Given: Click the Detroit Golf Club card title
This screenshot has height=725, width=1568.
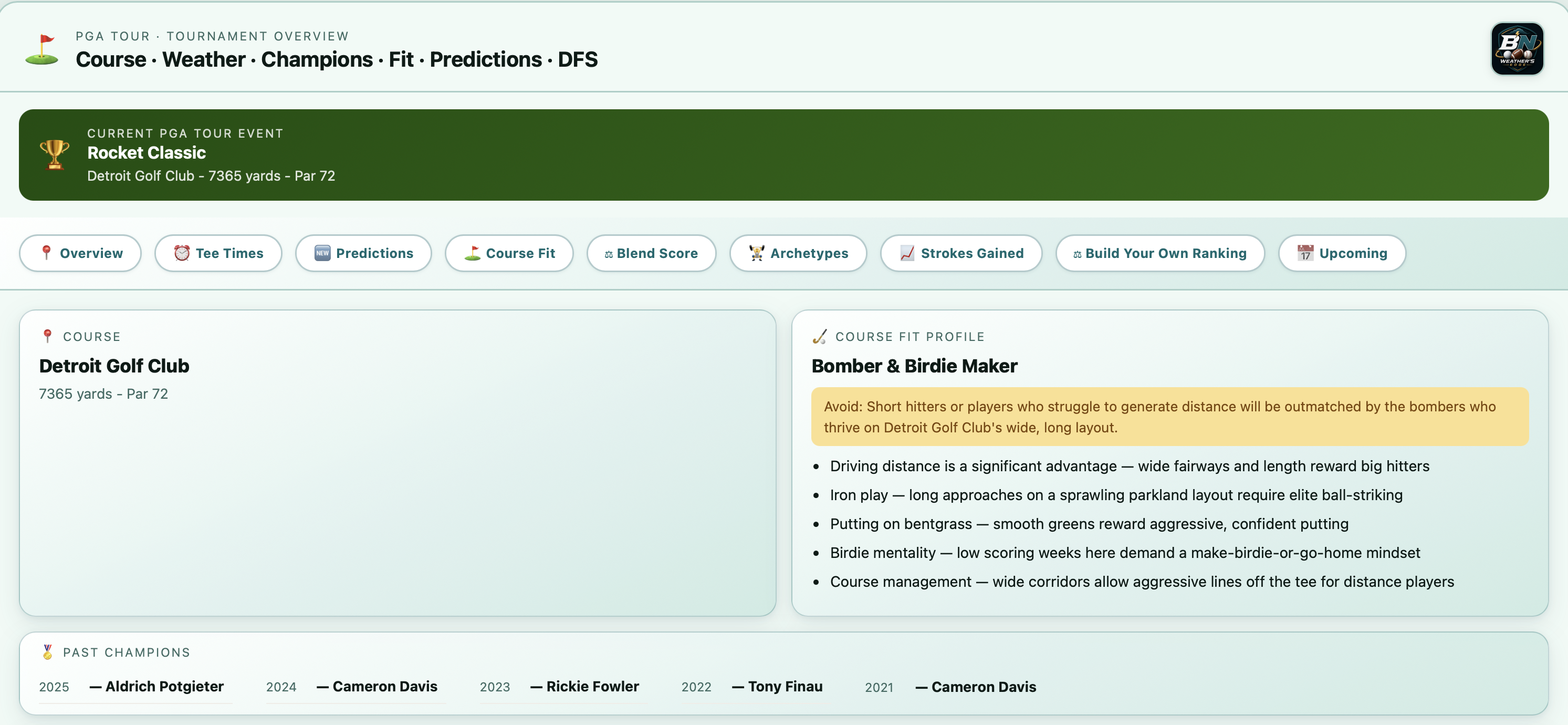Looking at the screenshot, I should pyautogui.click(x=114, y=366).
